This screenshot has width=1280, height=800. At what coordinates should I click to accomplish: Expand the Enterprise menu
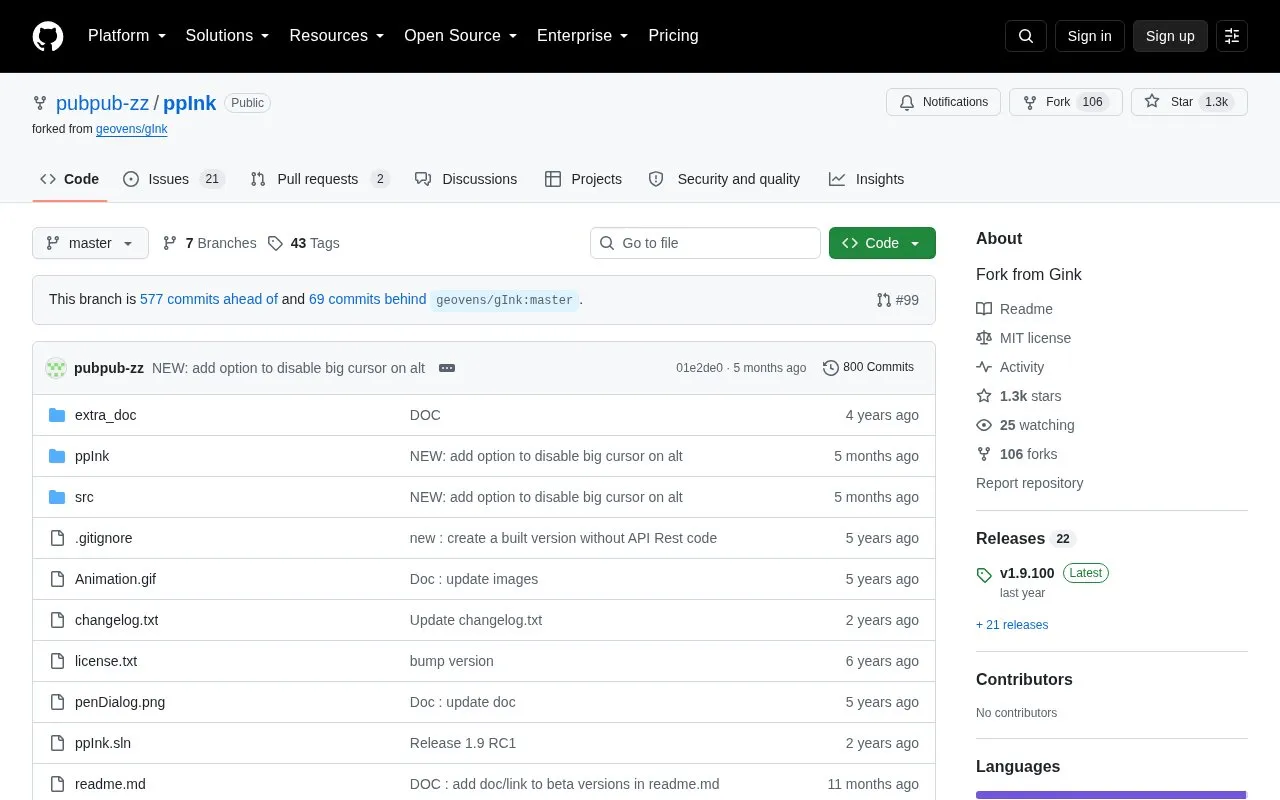[583, 36]
